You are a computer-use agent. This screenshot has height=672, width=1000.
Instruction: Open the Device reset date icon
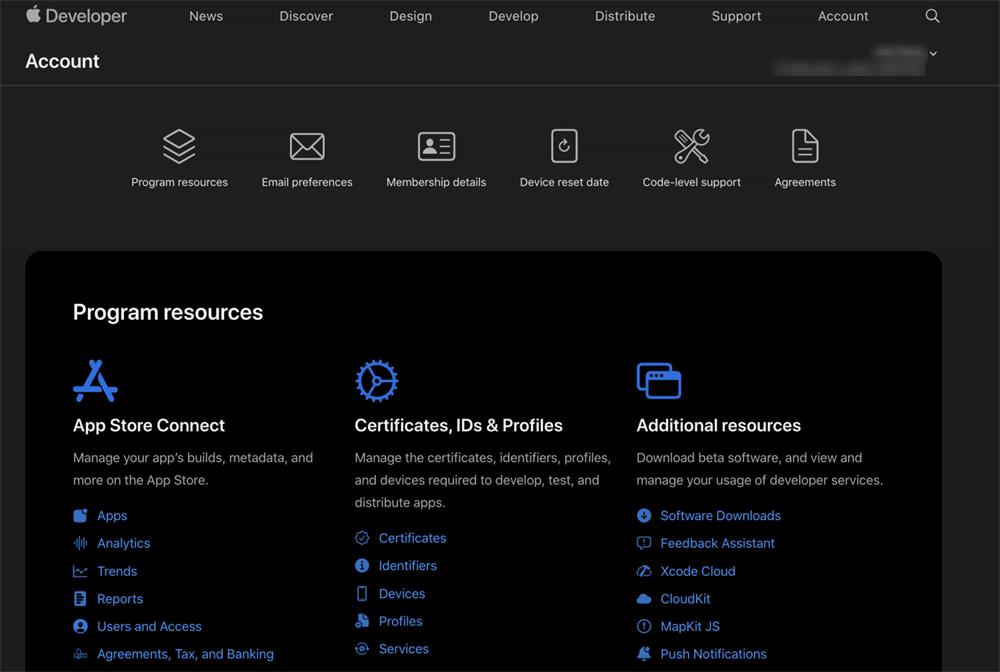564,146
